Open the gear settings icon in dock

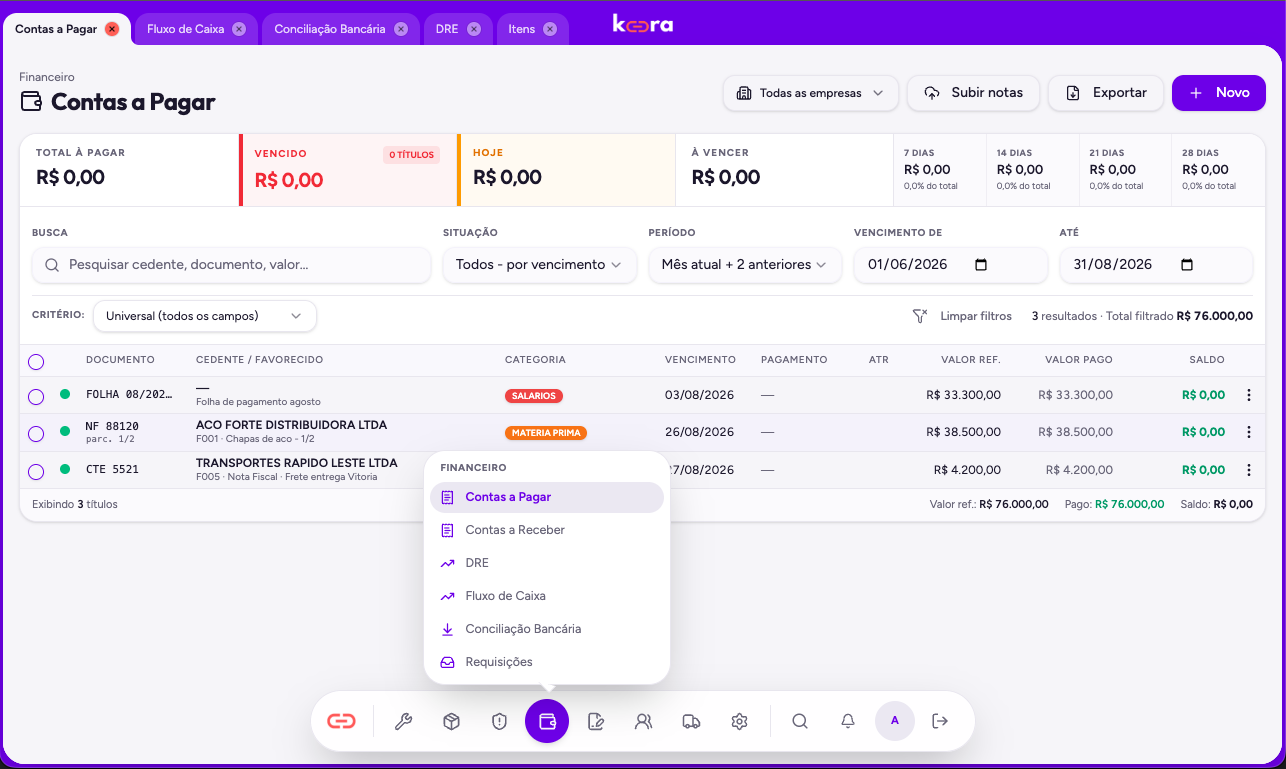coord(740,721)
